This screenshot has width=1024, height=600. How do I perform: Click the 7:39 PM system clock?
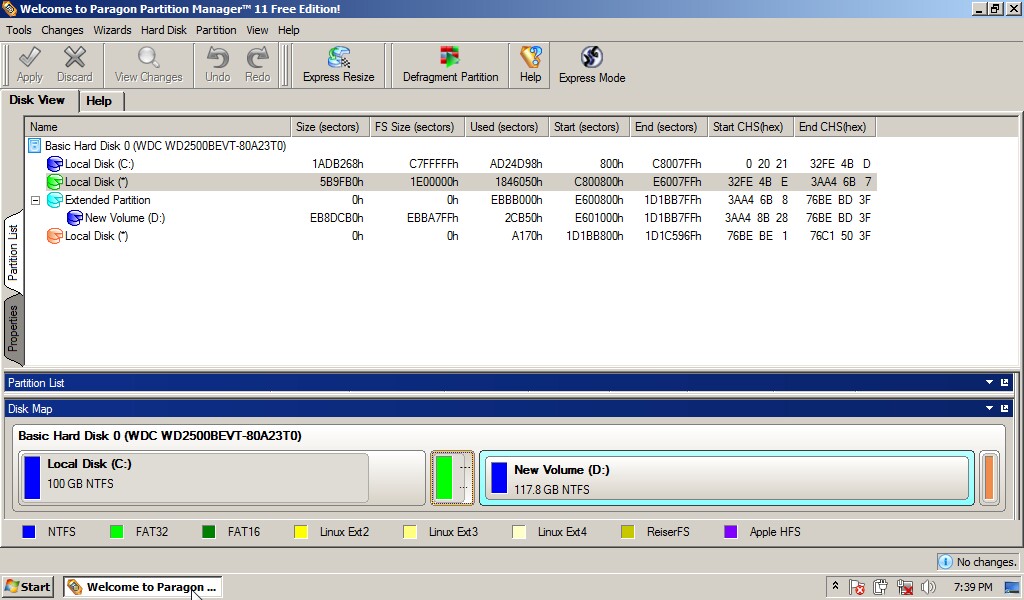coord(972,587)
